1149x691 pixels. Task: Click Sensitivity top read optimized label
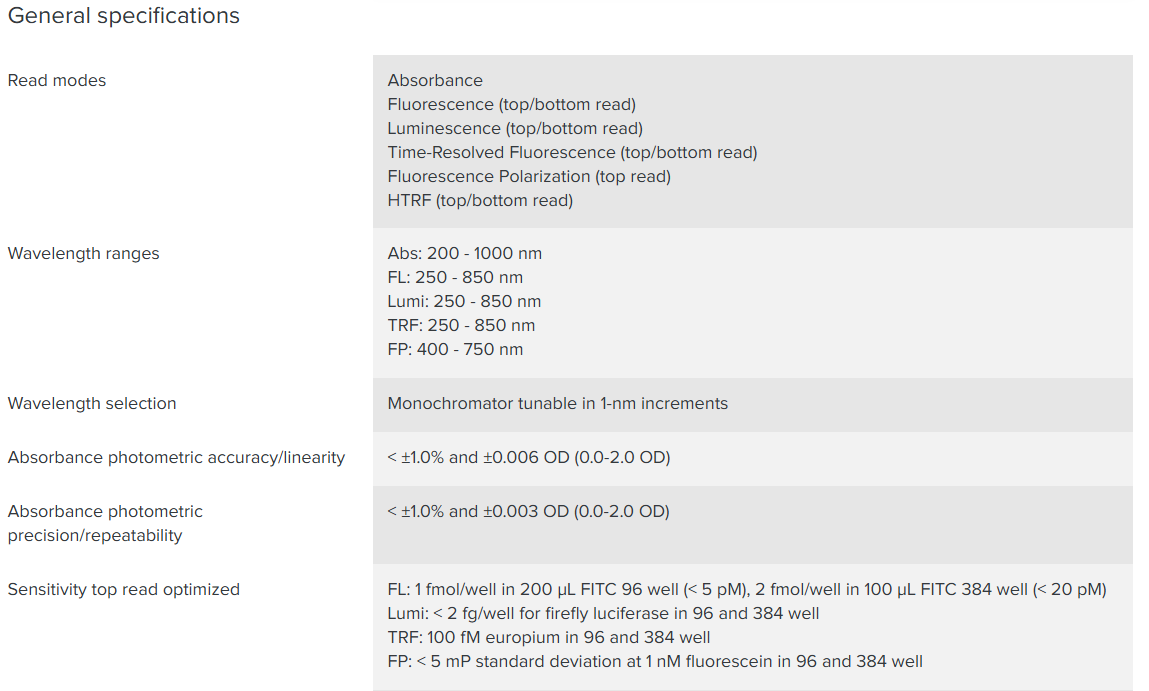124,590
